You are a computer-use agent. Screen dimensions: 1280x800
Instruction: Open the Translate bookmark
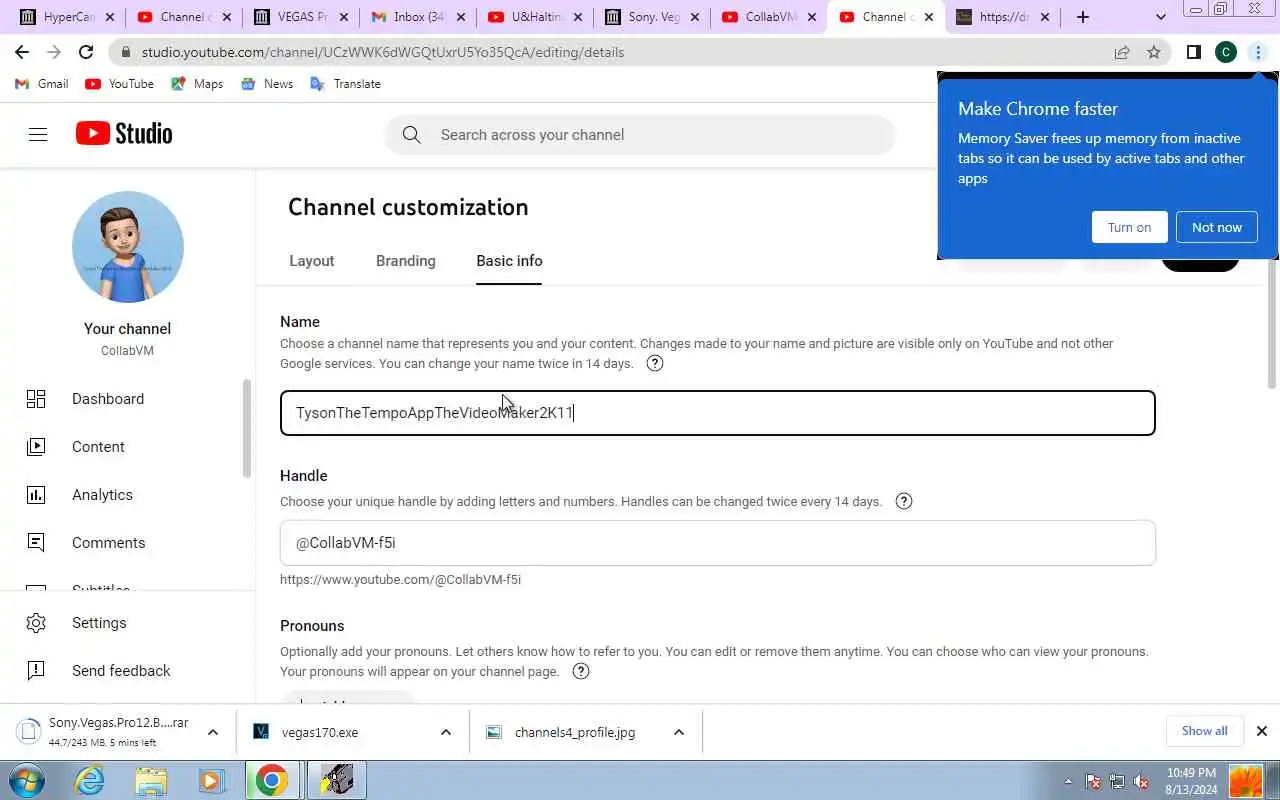pyautogui.click(x=346, y=84)
